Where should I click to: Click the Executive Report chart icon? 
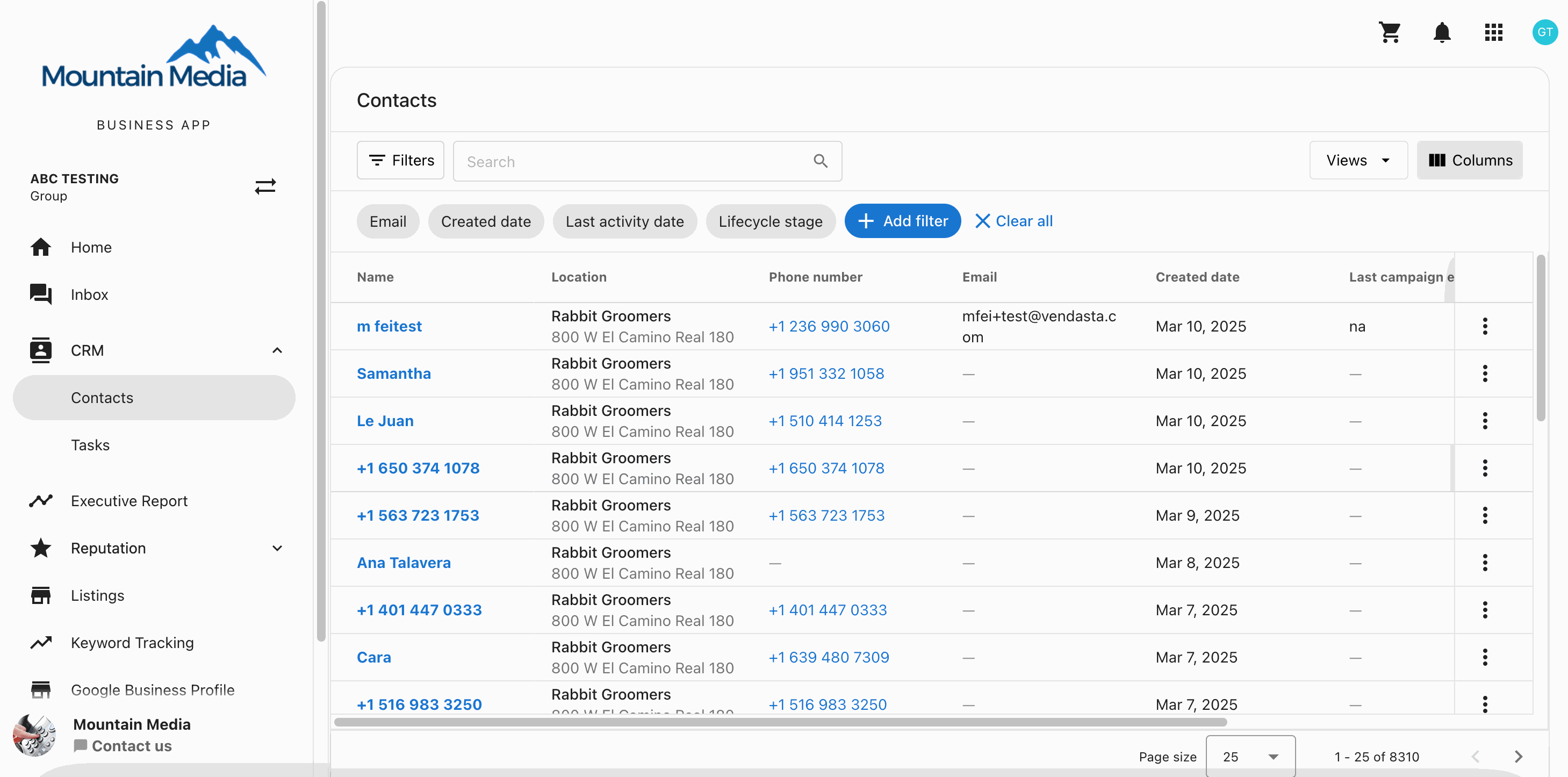tap(41, 501)
